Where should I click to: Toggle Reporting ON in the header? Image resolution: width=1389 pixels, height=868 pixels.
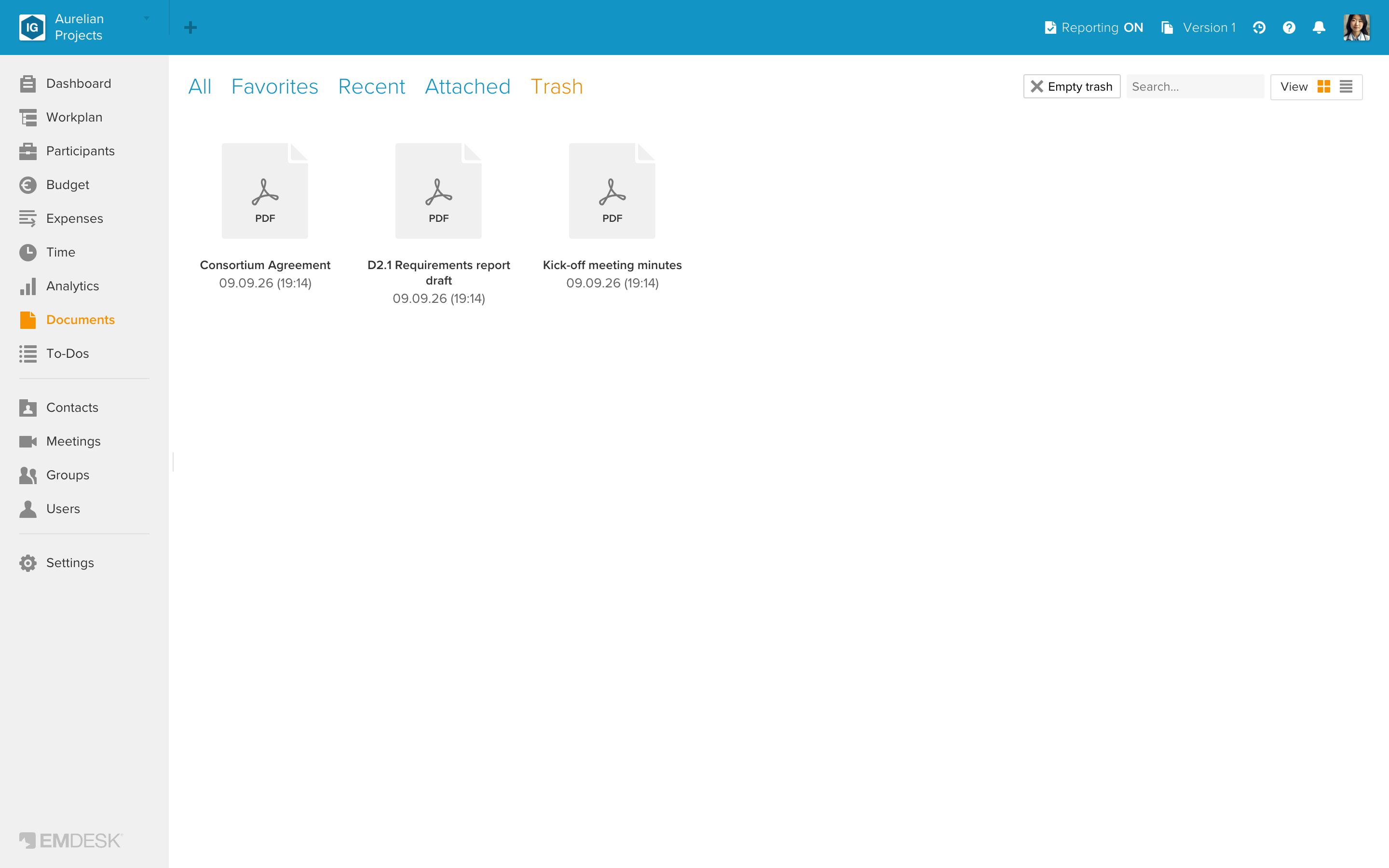coord(1094,27)
